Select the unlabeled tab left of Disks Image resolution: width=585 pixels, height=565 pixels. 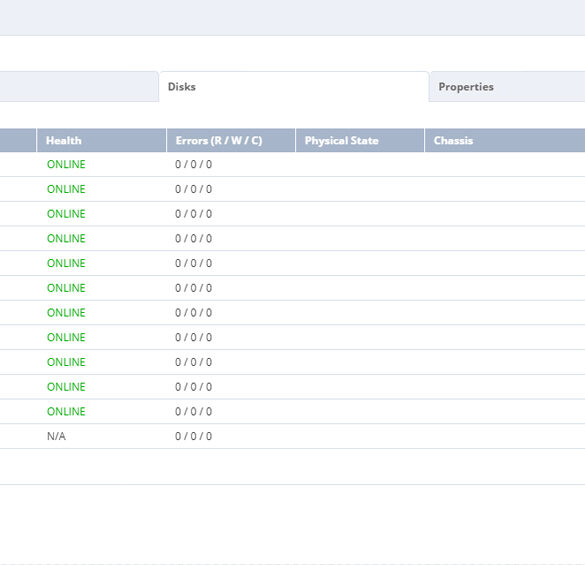pyautogui.click(x=79, y=87)
